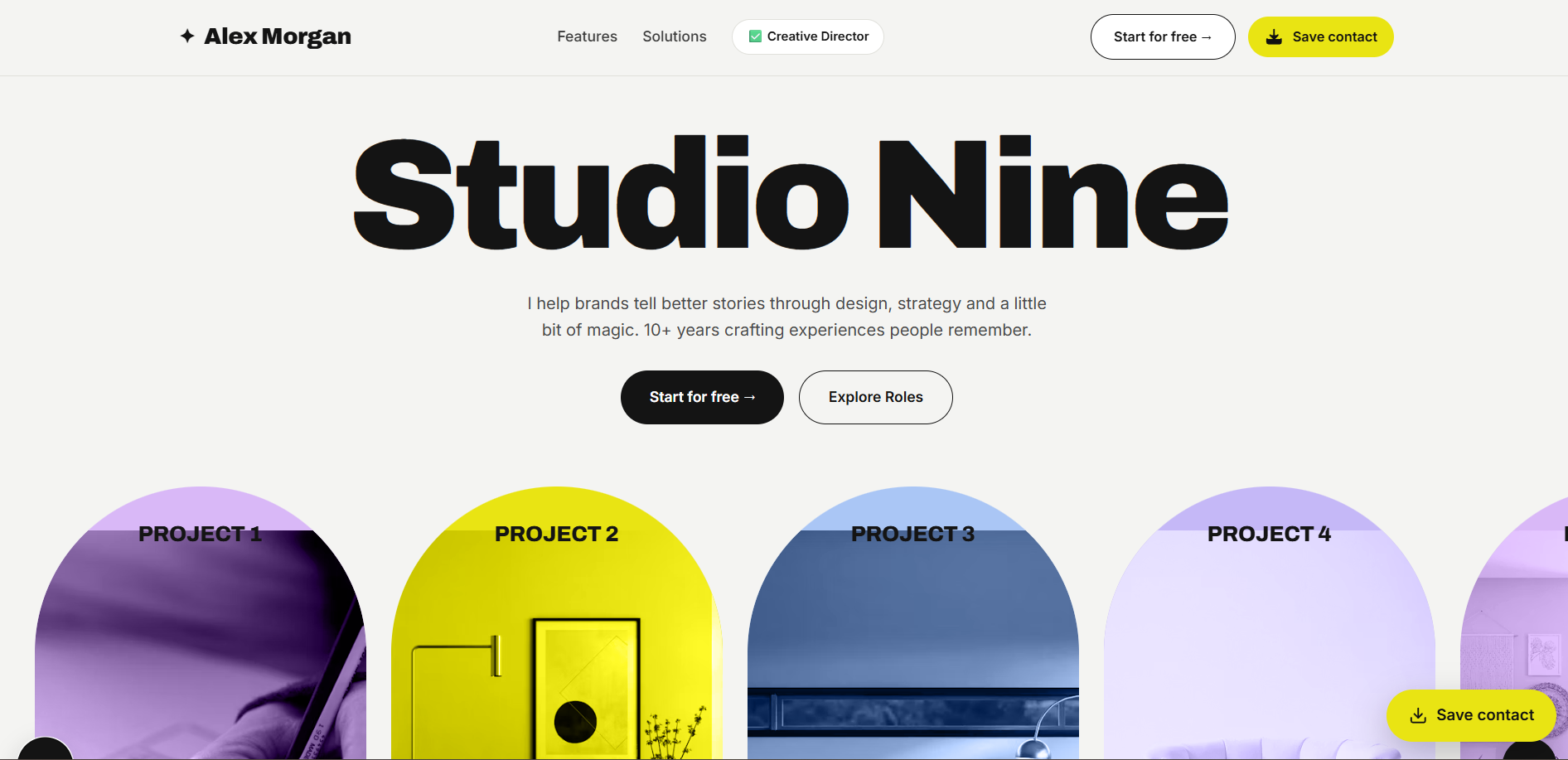Screen dimensions: 1568x760
Task: Toggle the green checkmark in Creative Director badge
Action: click(x=755, y=36)
